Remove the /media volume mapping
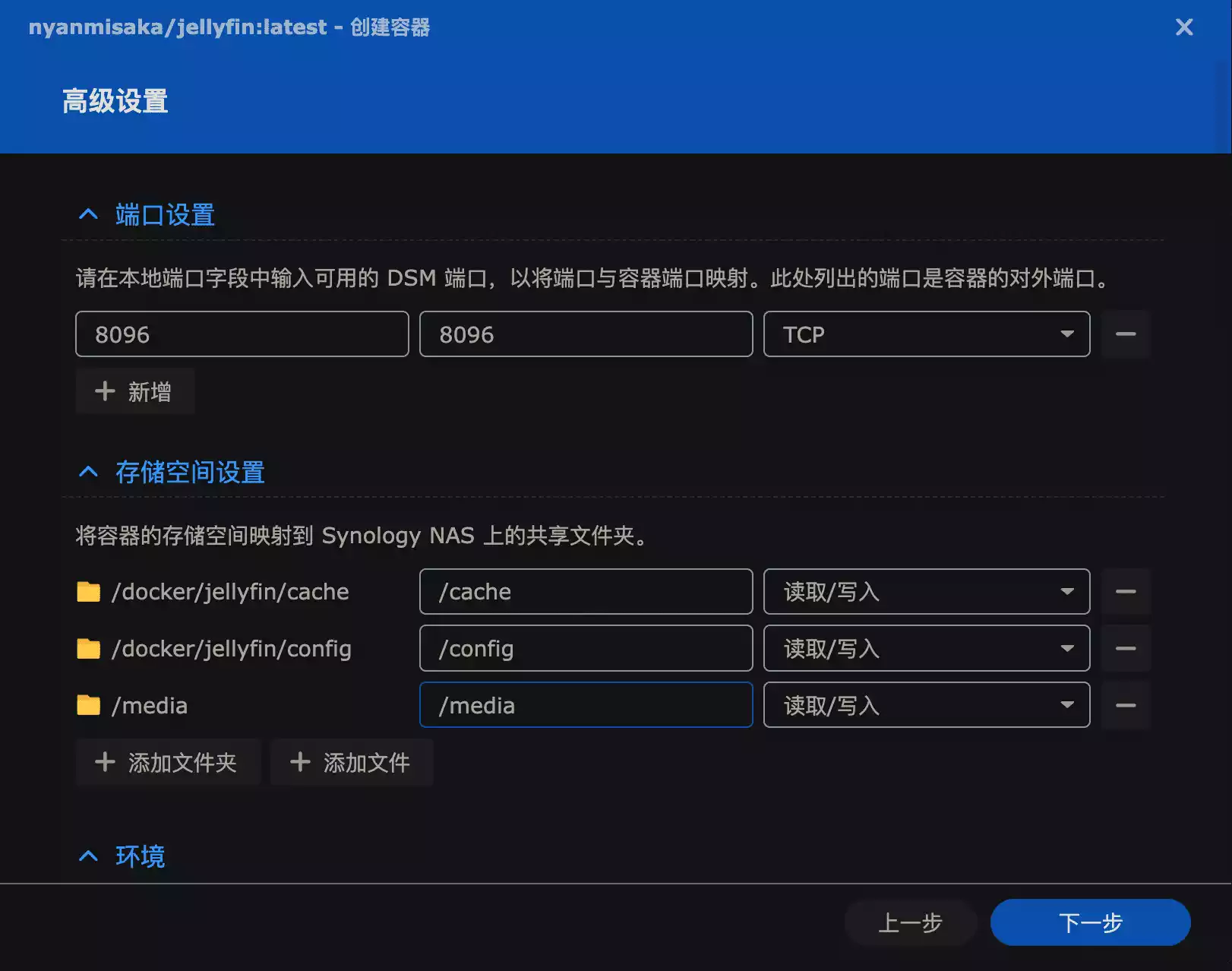Screen dimensions: 1232x971 click(x=1126, y=705)
